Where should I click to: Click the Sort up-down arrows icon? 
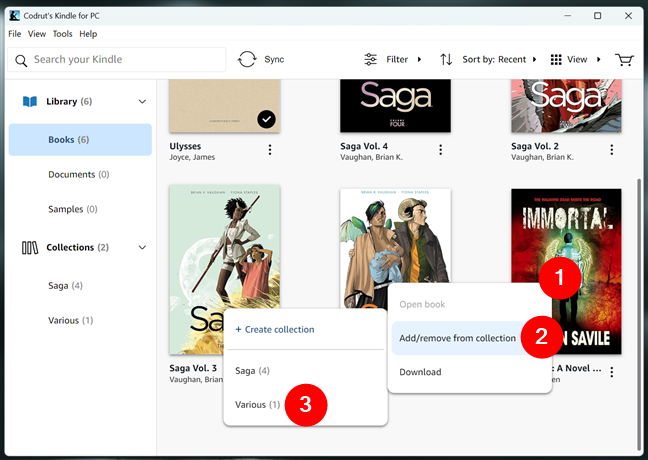click(x=446, y=60)
